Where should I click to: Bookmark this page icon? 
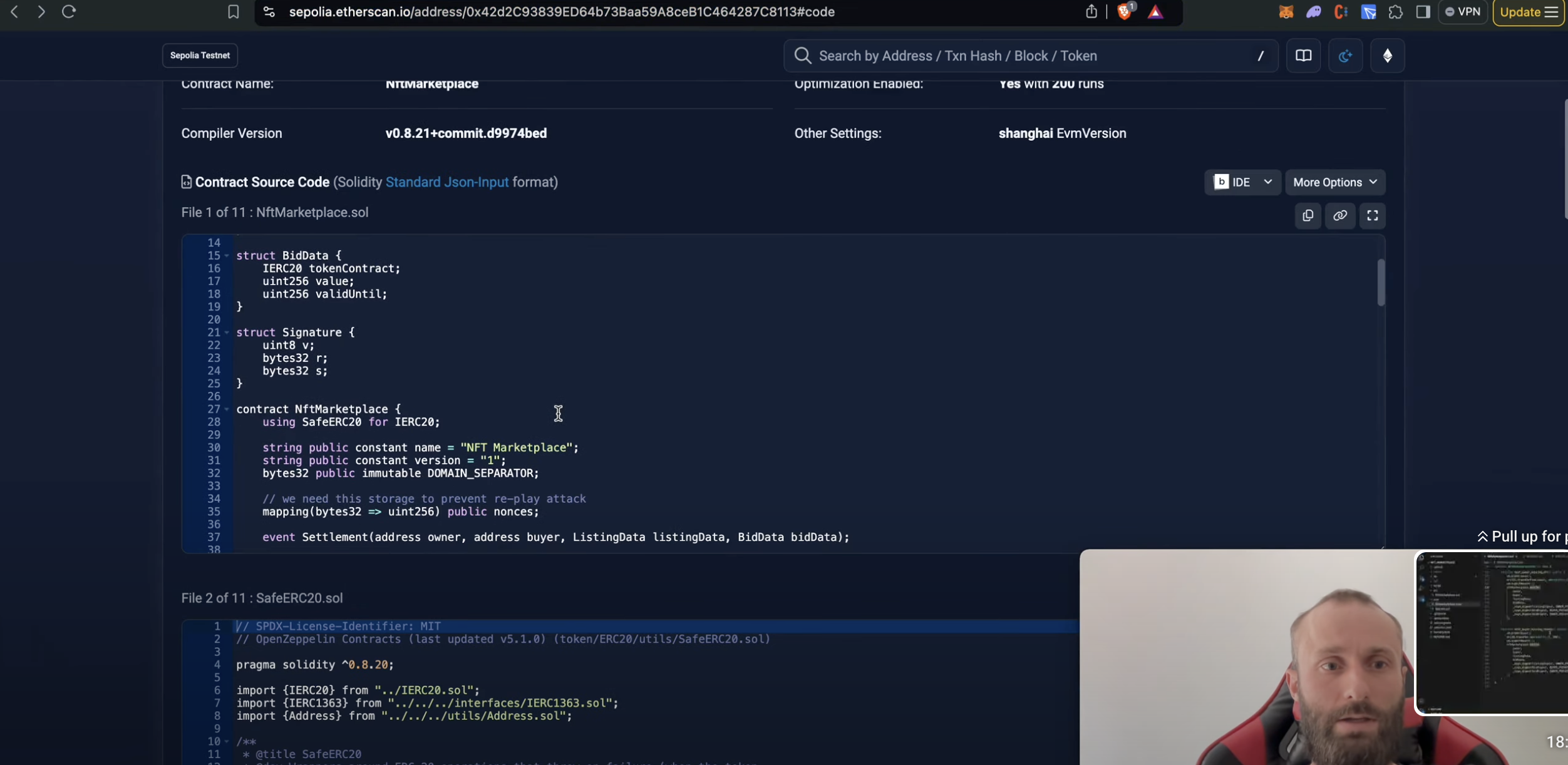point(233,11)
